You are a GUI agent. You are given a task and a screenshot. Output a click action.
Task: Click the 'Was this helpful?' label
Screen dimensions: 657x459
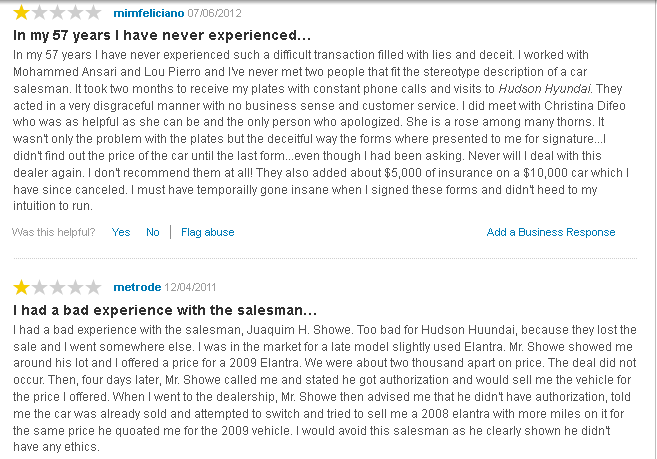tap(53, 232)
